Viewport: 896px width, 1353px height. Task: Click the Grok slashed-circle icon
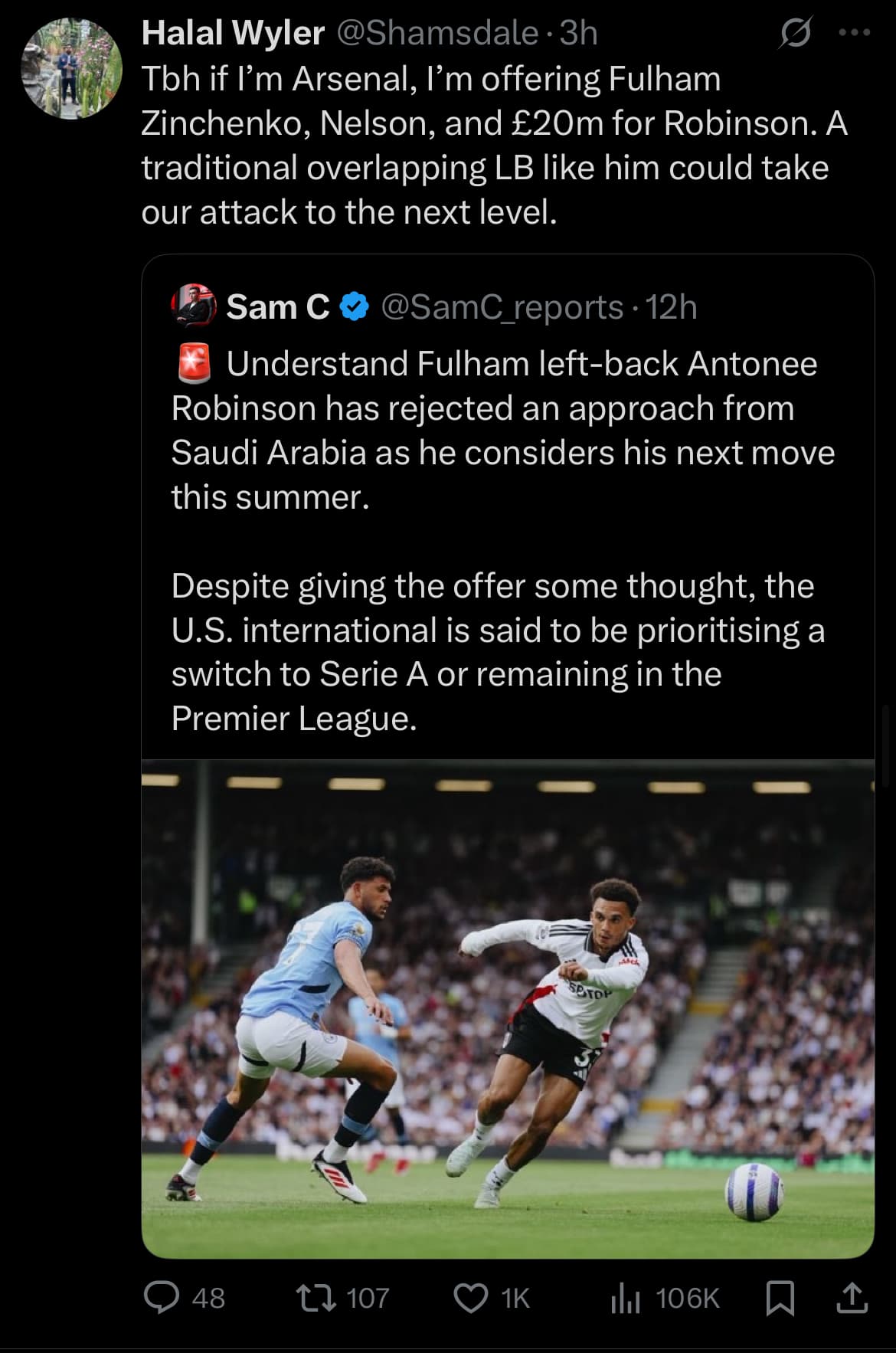pyautogui.click(x=795, y=34)
